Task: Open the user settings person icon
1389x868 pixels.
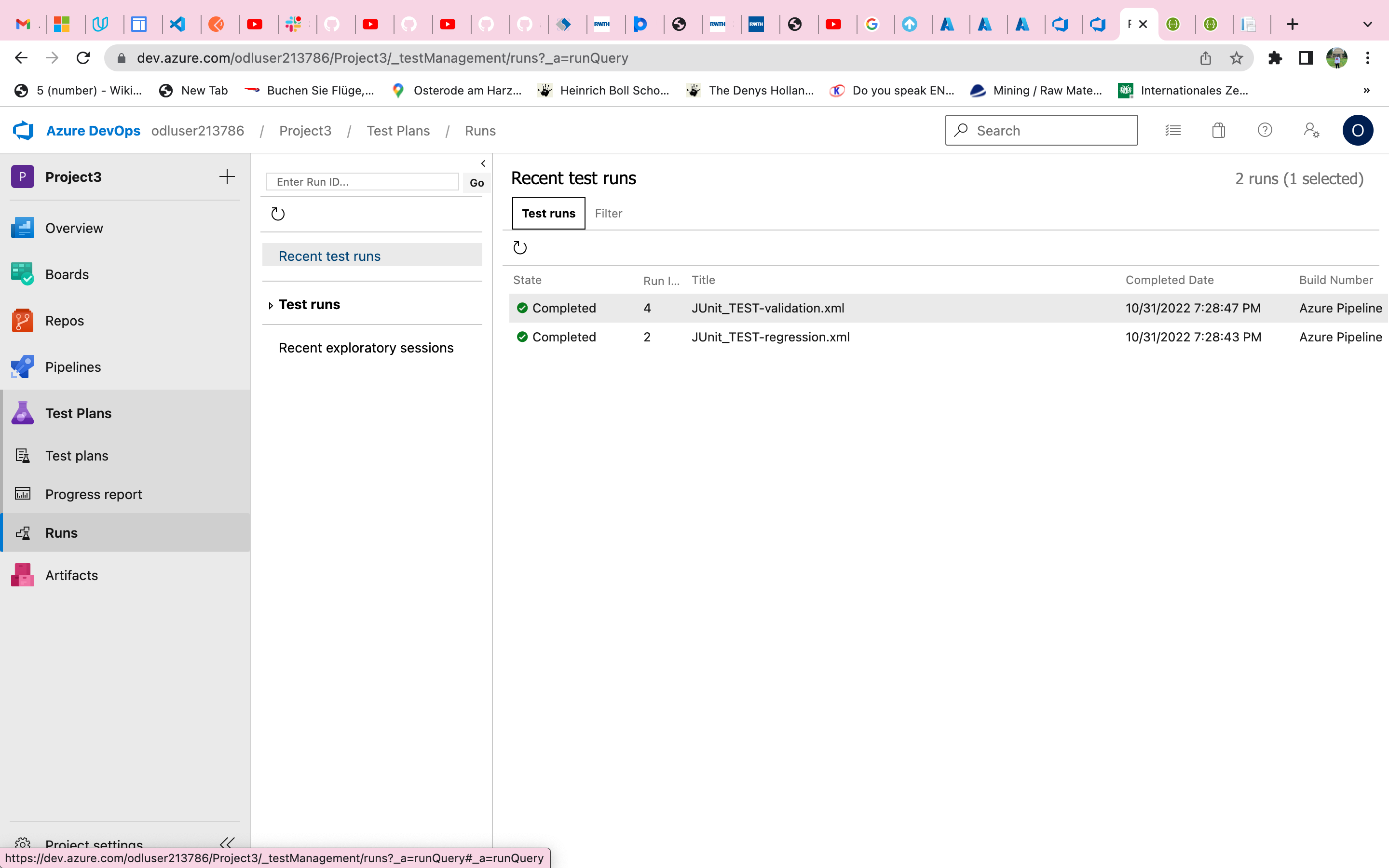Action: pyautogui.click(x=1311, y=130)
